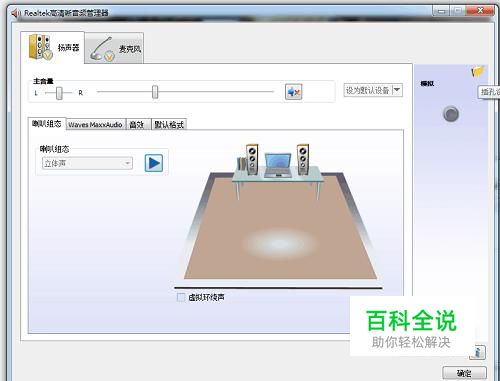The width and height of the screenshot is (500, 381).
Task: Open the Waves MaxxAudio tab
Action: [95, 124]
